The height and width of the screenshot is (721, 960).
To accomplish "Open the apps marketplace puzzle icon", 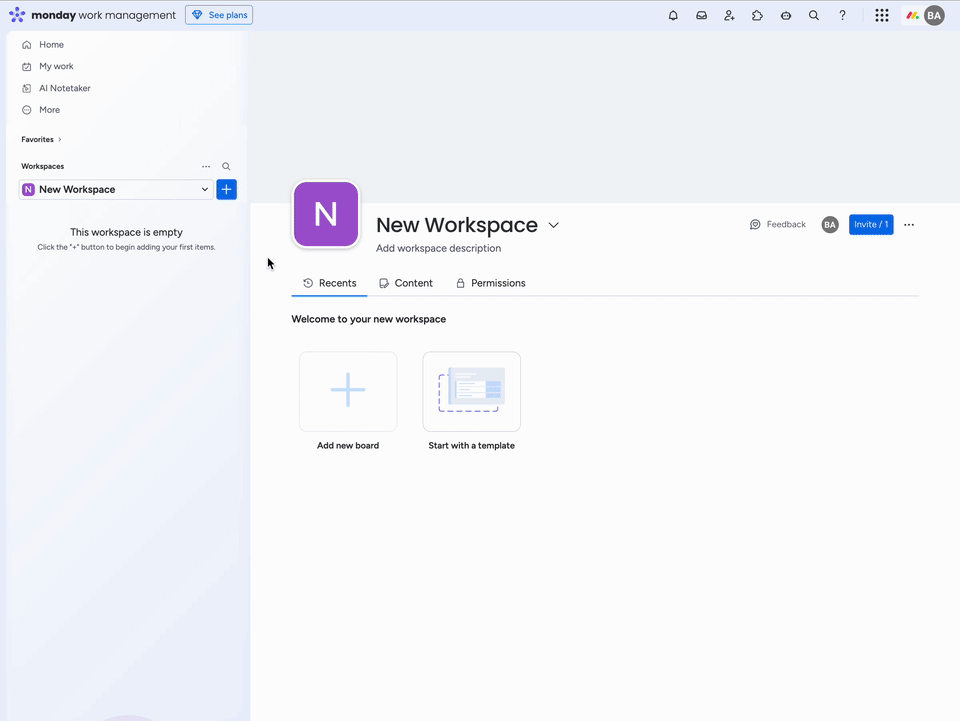I will pyautogui.click(x=757, y=16).
